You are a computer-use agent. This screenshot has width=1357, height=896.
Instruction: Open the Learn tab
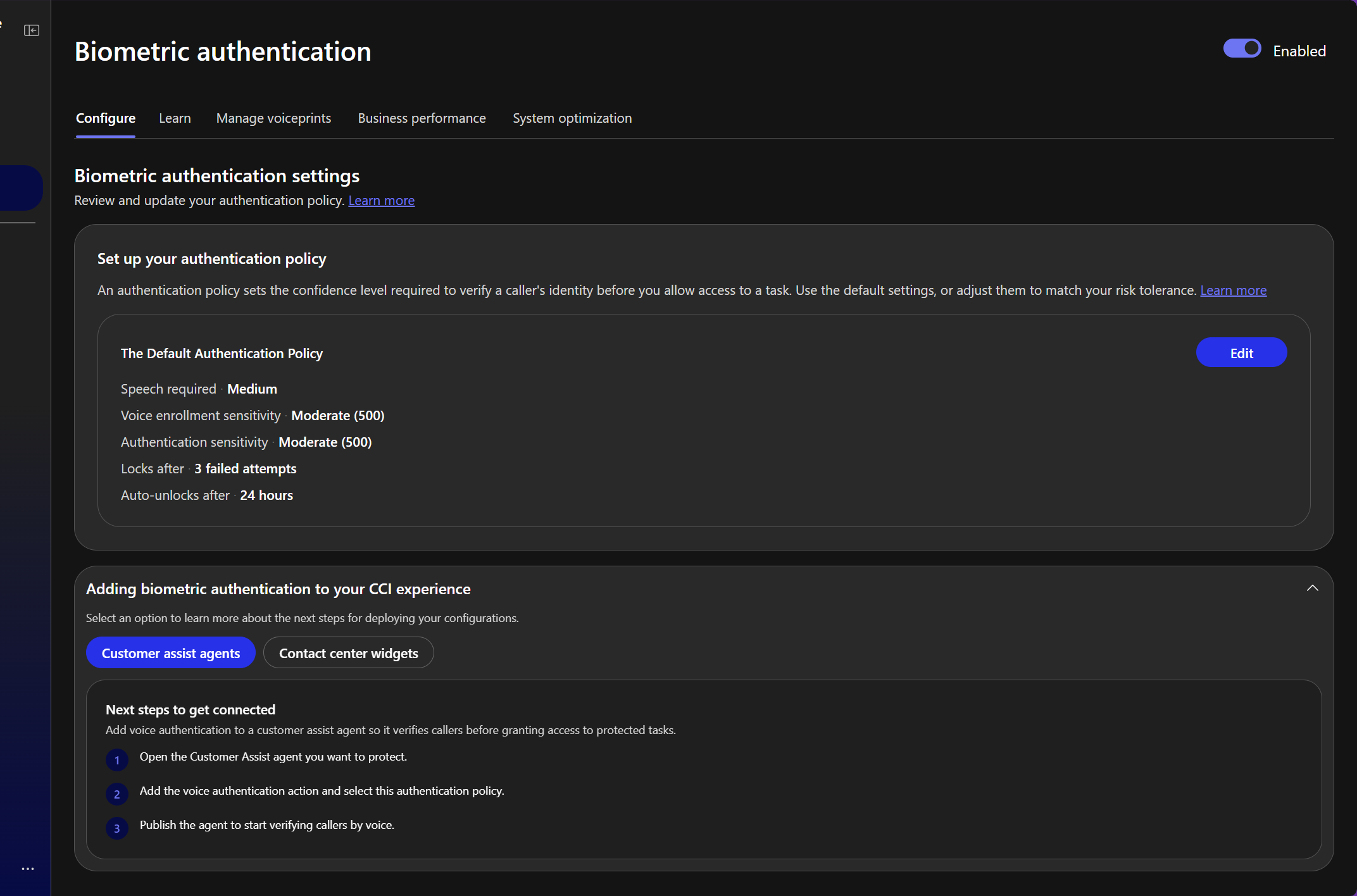[175, 118]
